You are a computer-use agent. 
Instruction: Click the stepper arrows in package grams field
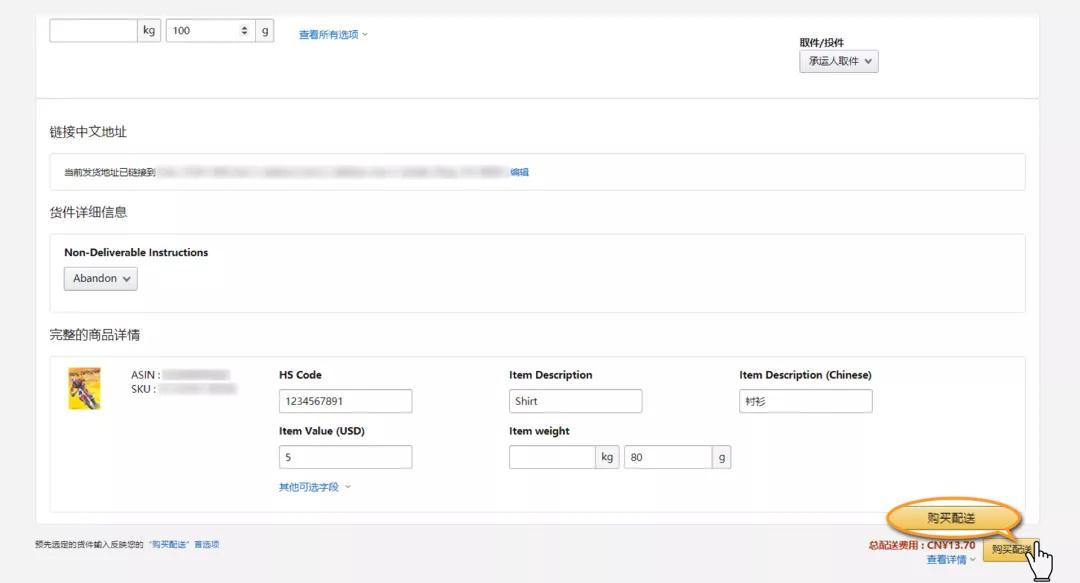click(245, 31)
